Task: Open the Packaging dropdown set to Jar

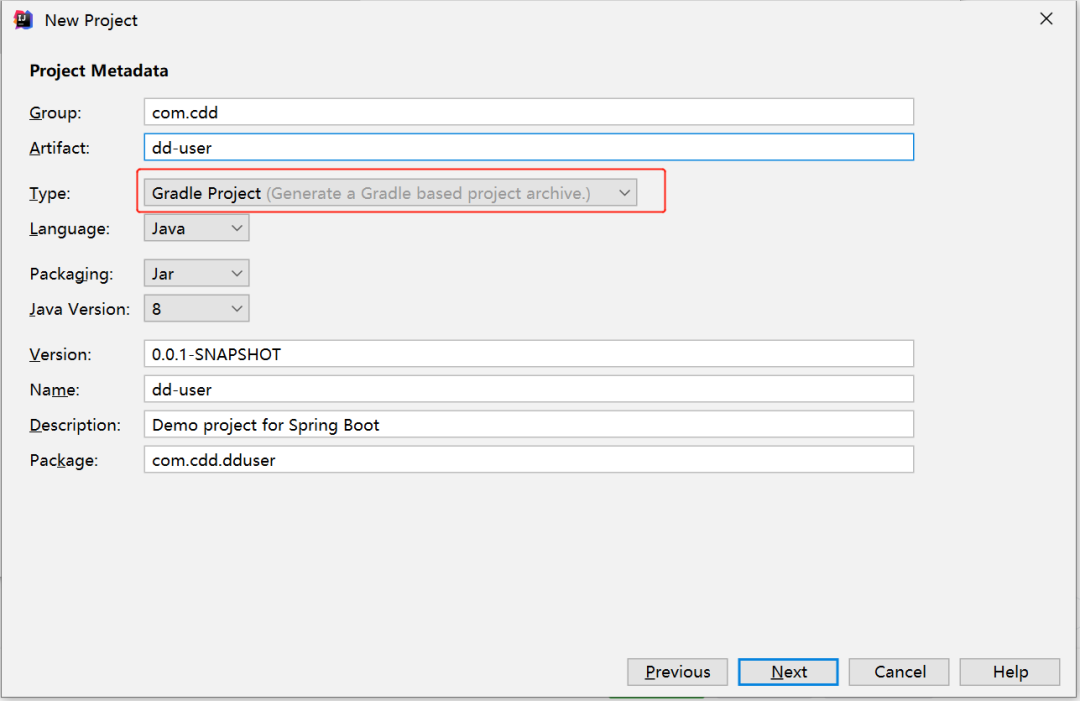Action: point(196,273)
